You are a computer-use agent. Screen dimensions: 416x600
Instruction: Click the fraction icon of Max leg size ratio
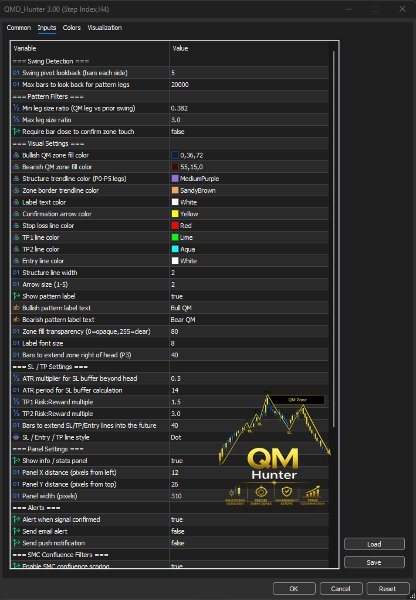16,120
